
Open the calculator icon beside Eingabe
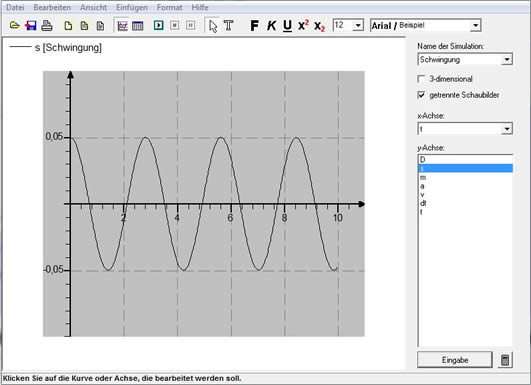505,360
